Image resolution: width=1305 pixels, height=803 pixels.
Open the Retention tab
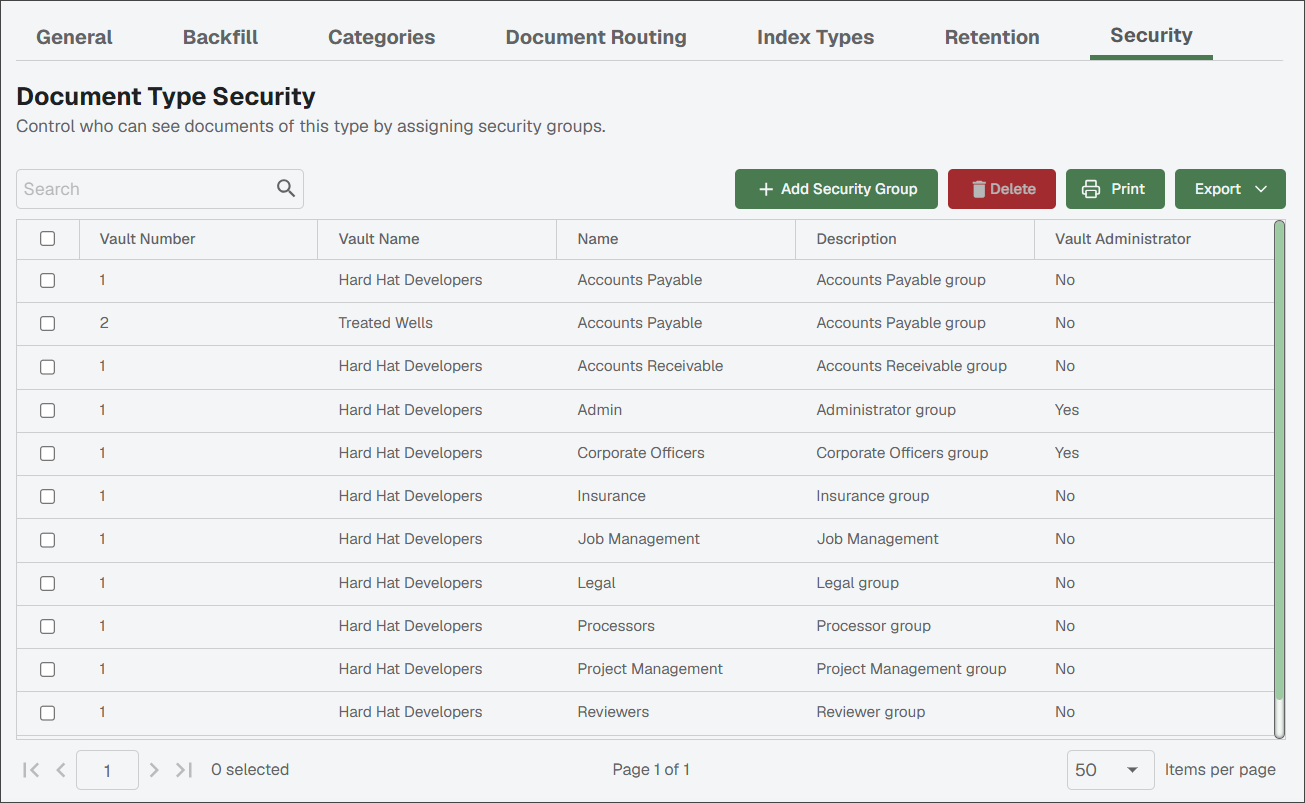coord(992,37)
